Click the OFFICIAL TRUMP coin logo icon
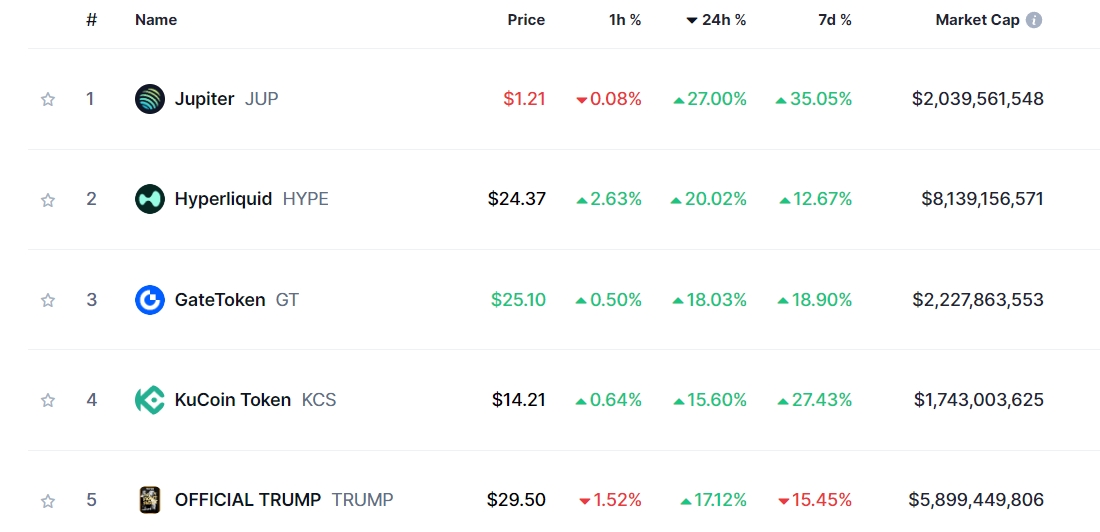The width and height of the screenshot is (1100, 532). [x=149, y=500]
